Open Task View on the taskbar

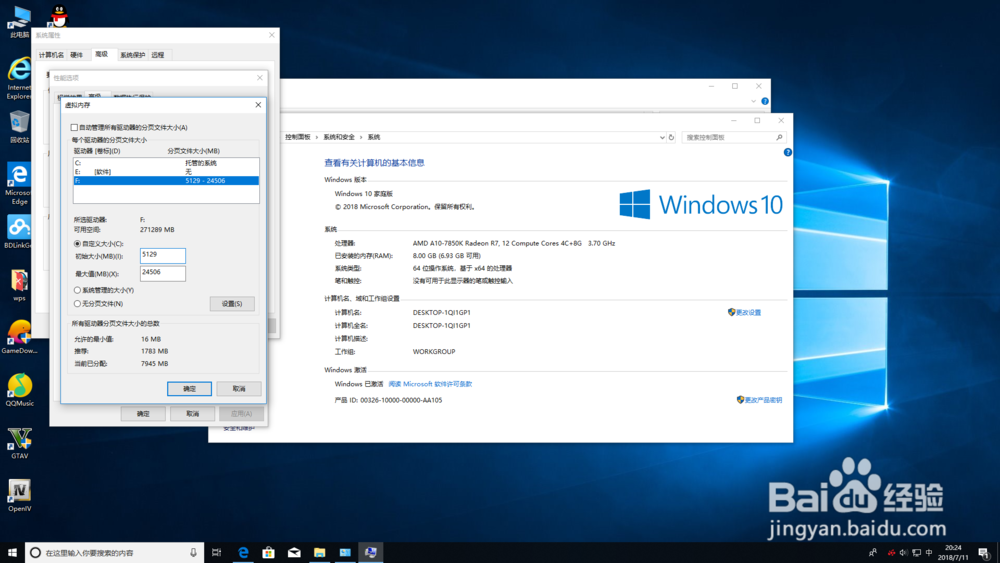(x=217, y=552)
